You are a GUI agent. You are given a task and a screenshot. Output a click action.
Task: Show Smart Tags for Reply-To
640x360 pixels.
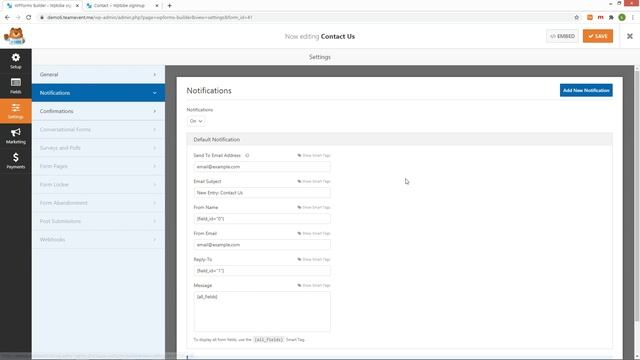click(x=313, y=260)
